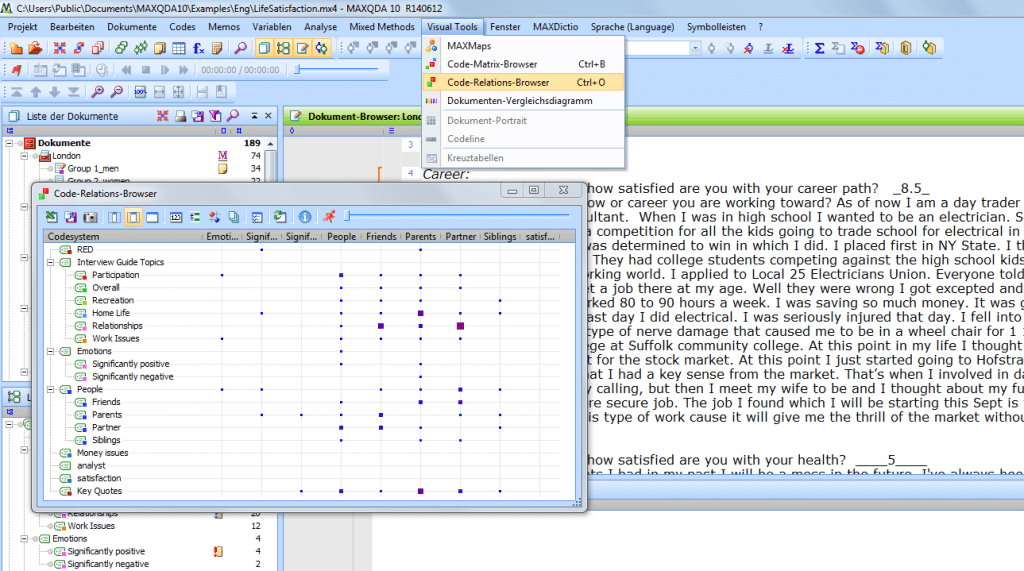Click the move to top arrow icon
This screenshot has height=571, width=1024.
click(16, 92)
